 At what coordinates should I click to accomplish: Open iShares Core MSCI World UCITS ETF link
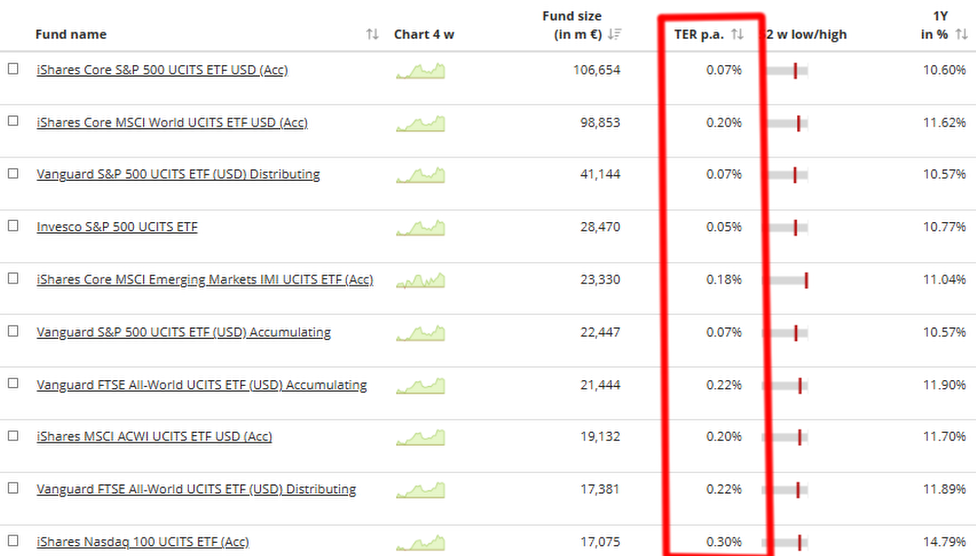pos(172,123)
